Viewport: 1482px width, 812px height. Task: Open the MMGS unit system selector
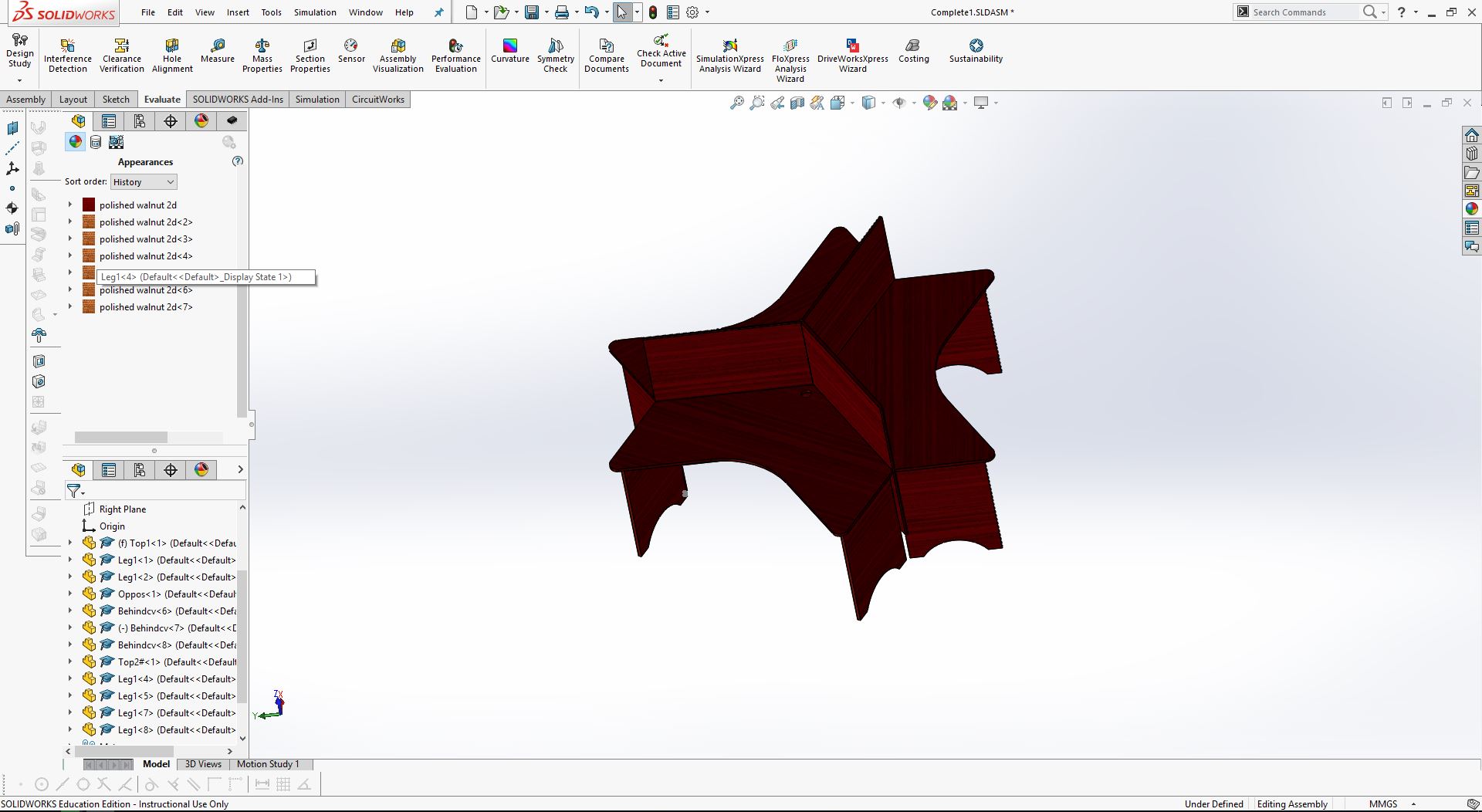coord(1392,804)
